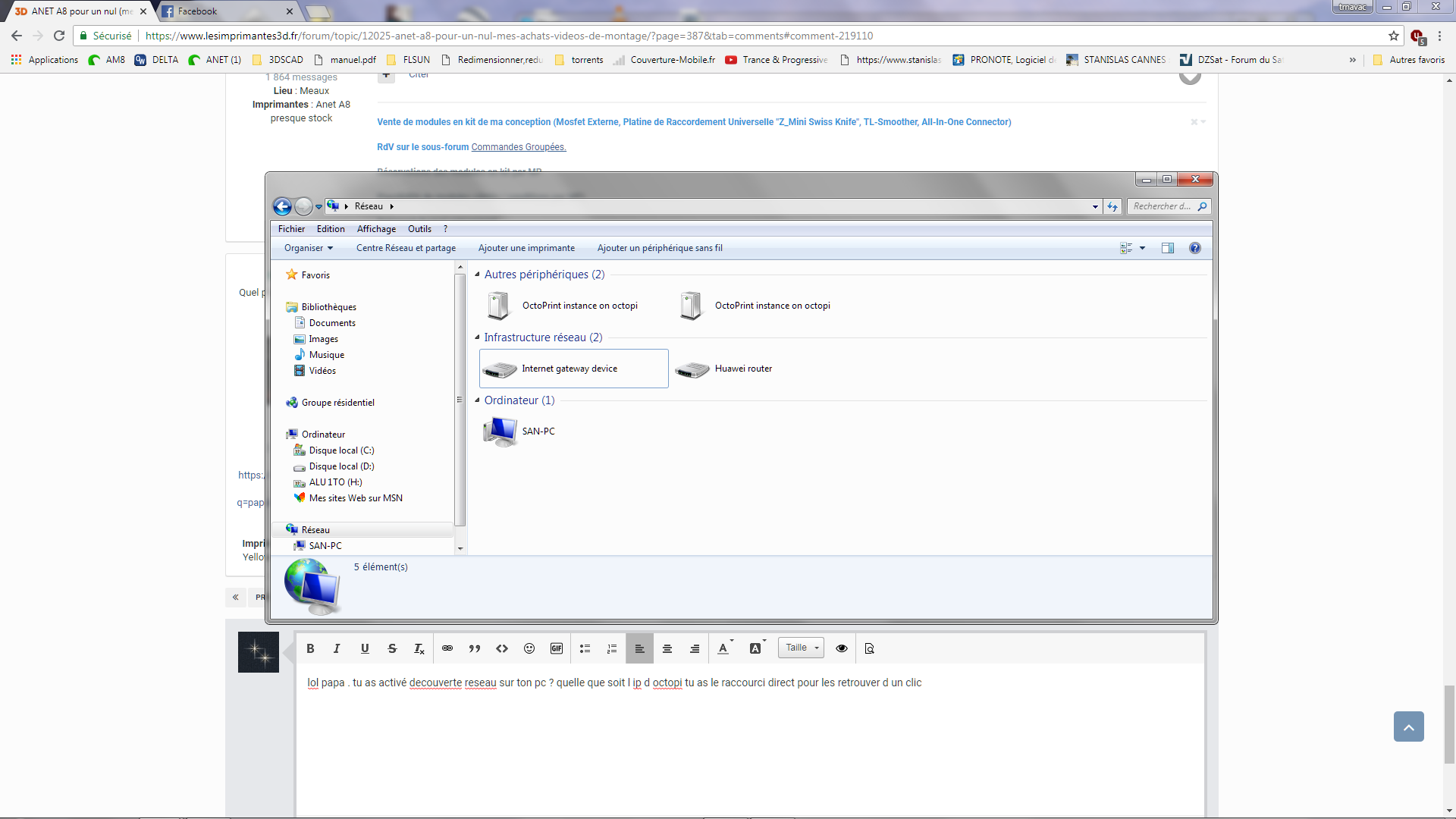
Task: Insert a quote block
Action: [475, 648]
